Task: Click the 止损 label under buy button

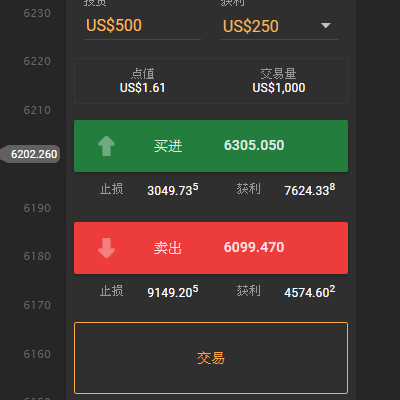Action: (112, 189)
